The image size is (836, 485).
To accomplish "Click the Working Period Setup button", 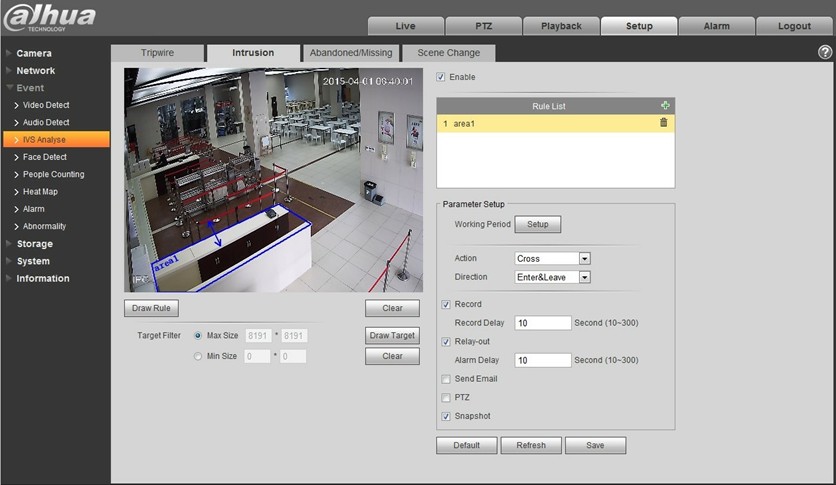I will pyautogui.click(x=538, y=224).
